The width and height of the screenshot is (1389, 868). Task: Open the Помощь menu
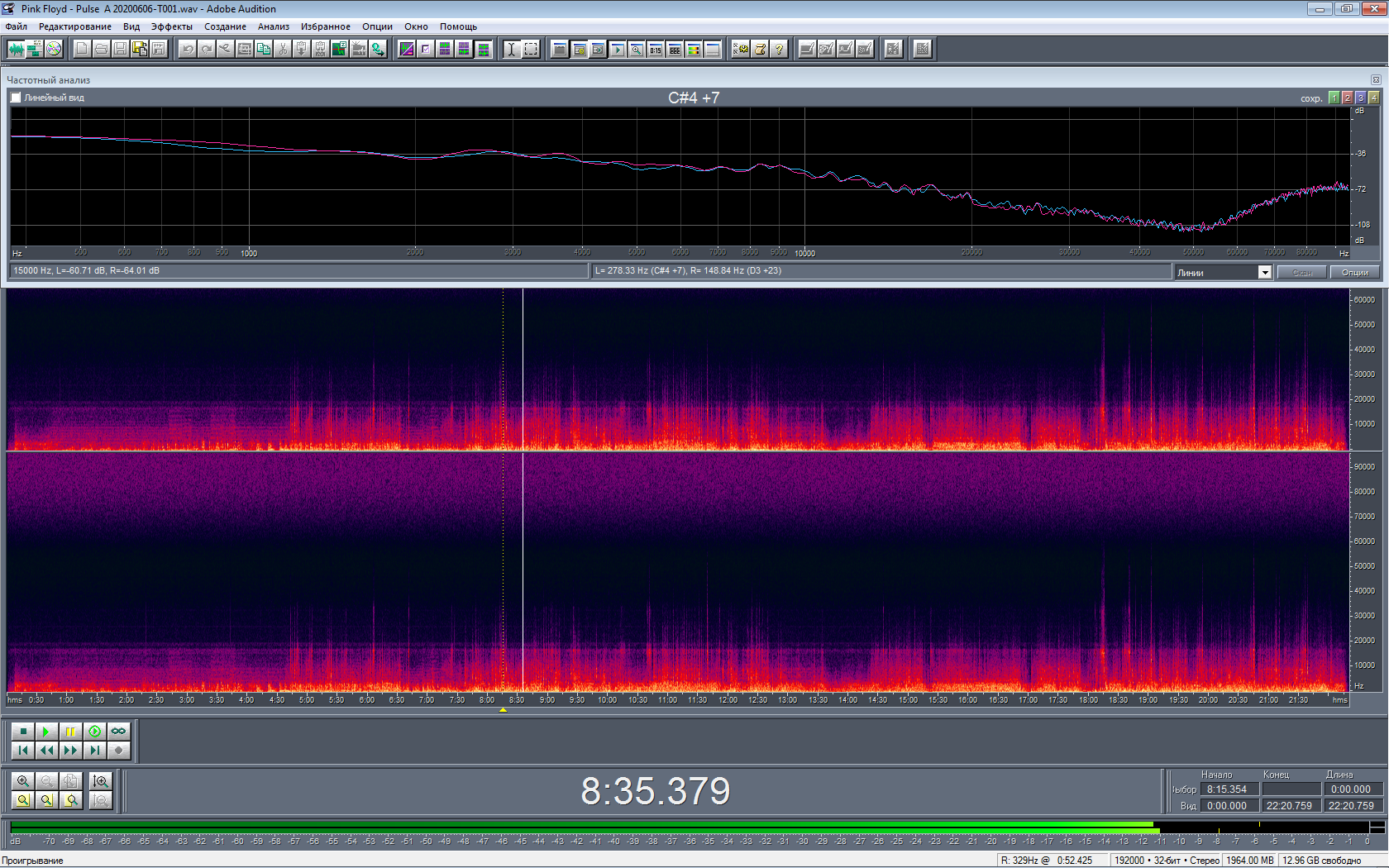tap(458, 26)
